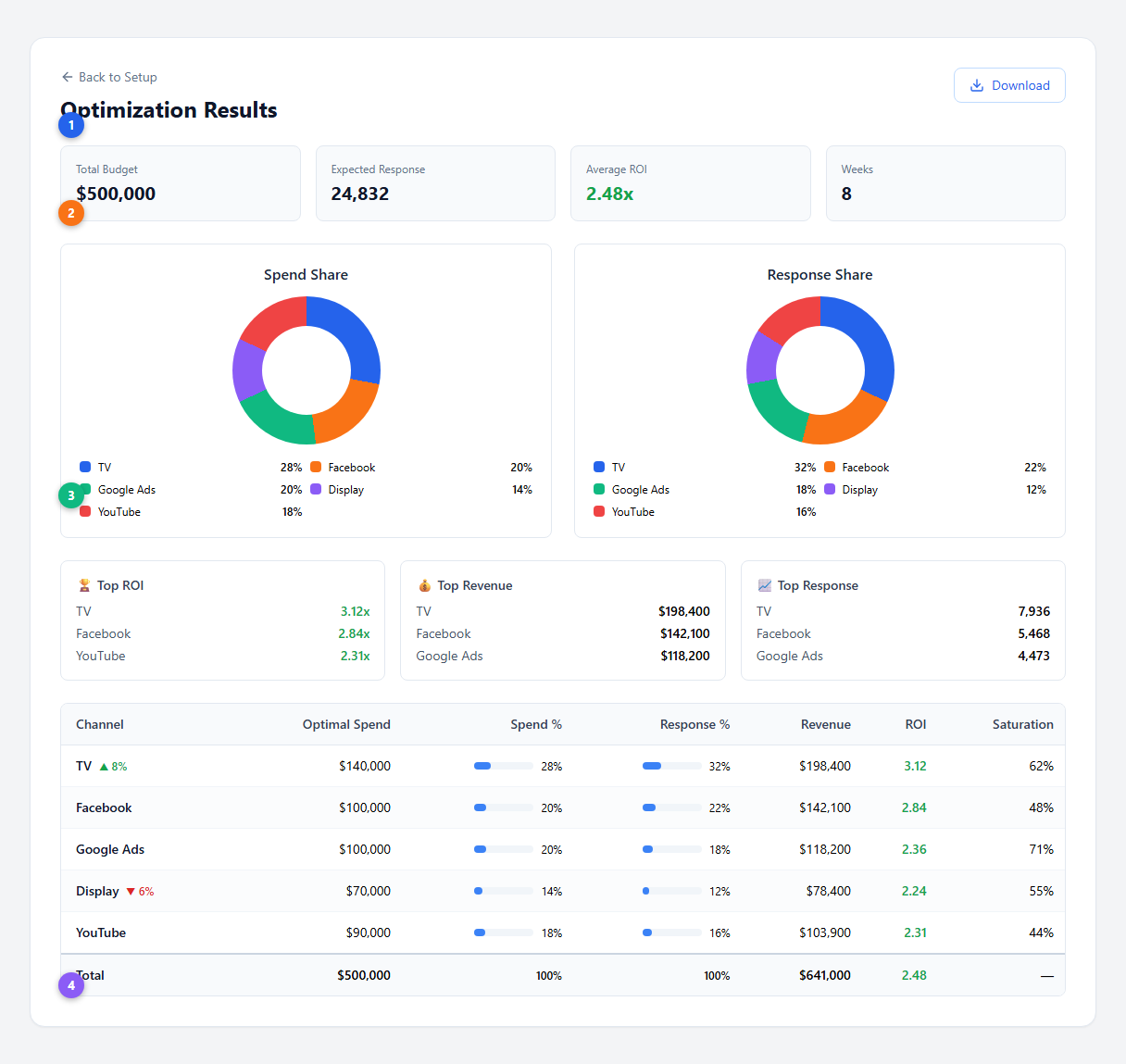Select the Google Ads channel name in the table

coord(110,849)
